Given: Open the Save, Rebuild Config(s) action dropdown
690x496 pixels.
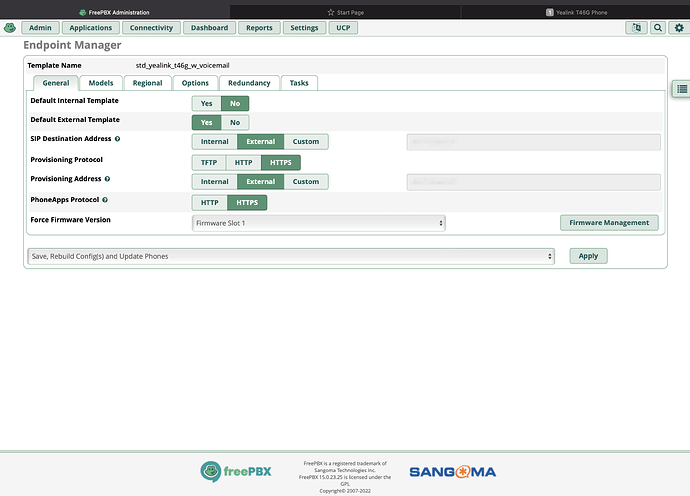Looking at the screenshot, I should [291, 256].
